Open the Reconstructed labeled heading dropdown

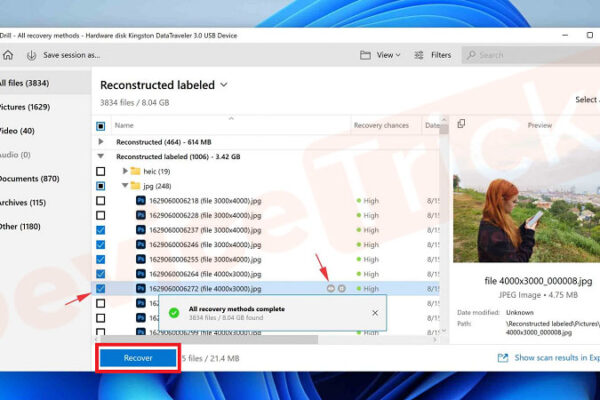tap(224, 85)
